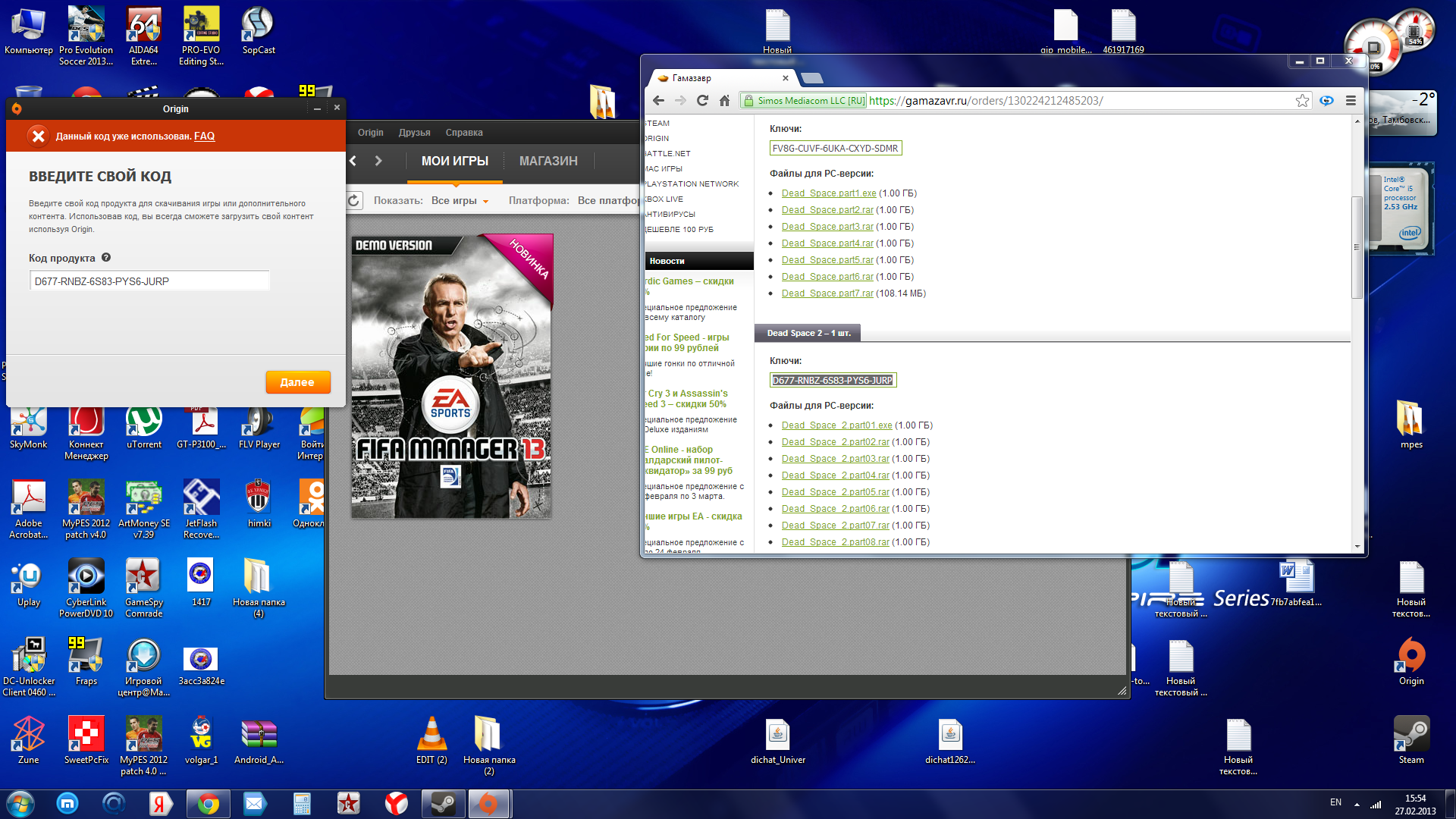Click the Далее button in Origin dialog

(x=298, y=382)
